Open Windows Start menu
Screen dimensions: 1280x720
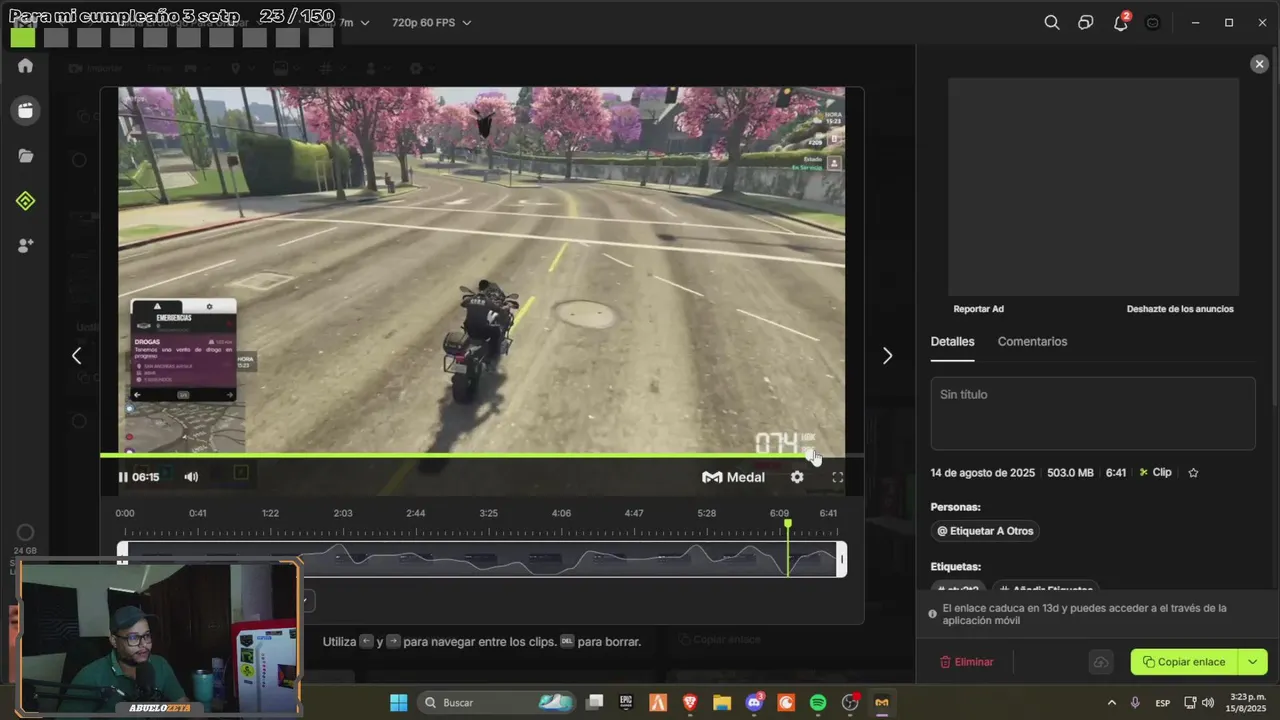click(x=398, y=702)
